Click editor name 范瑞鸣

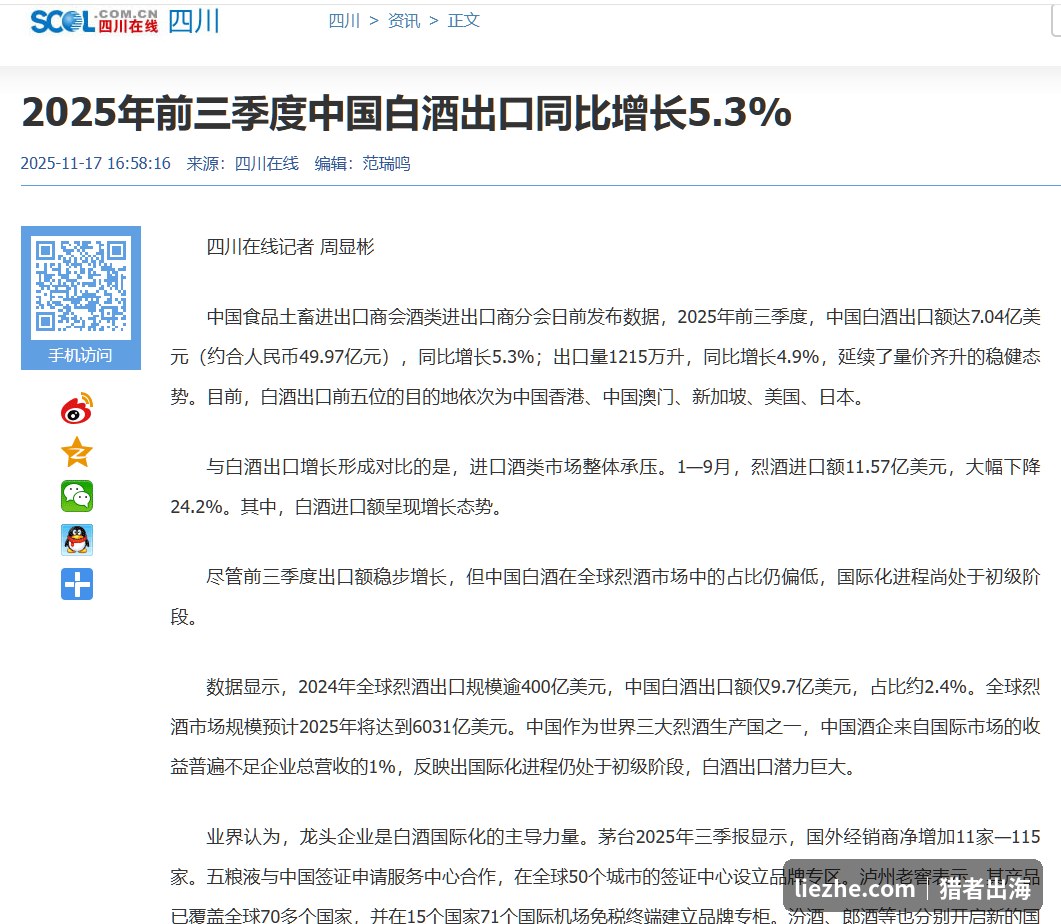coord(386,164)
